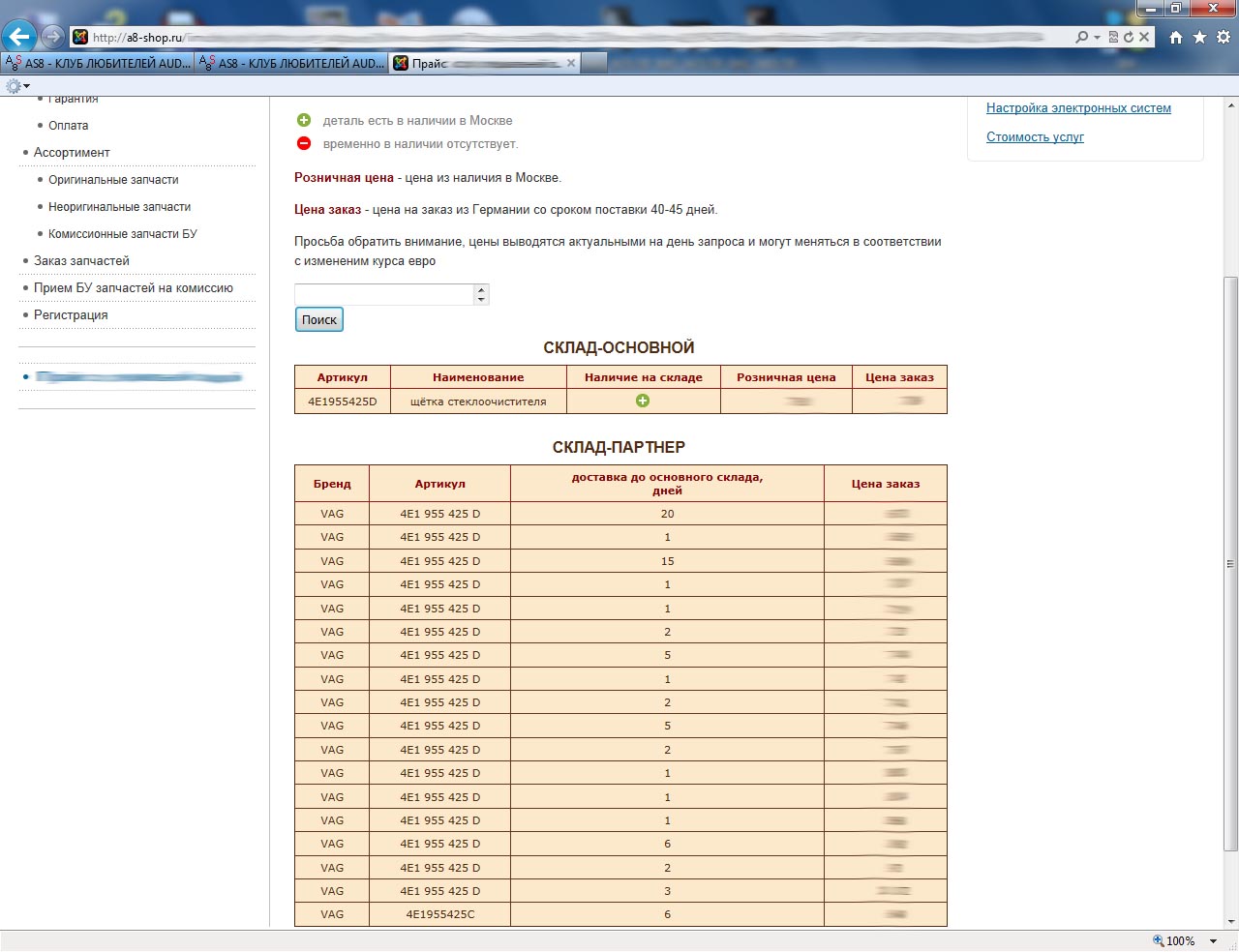Click green availability plus icon in СКЛАД-ОСНОВНОЙ row

pos(643,401)
